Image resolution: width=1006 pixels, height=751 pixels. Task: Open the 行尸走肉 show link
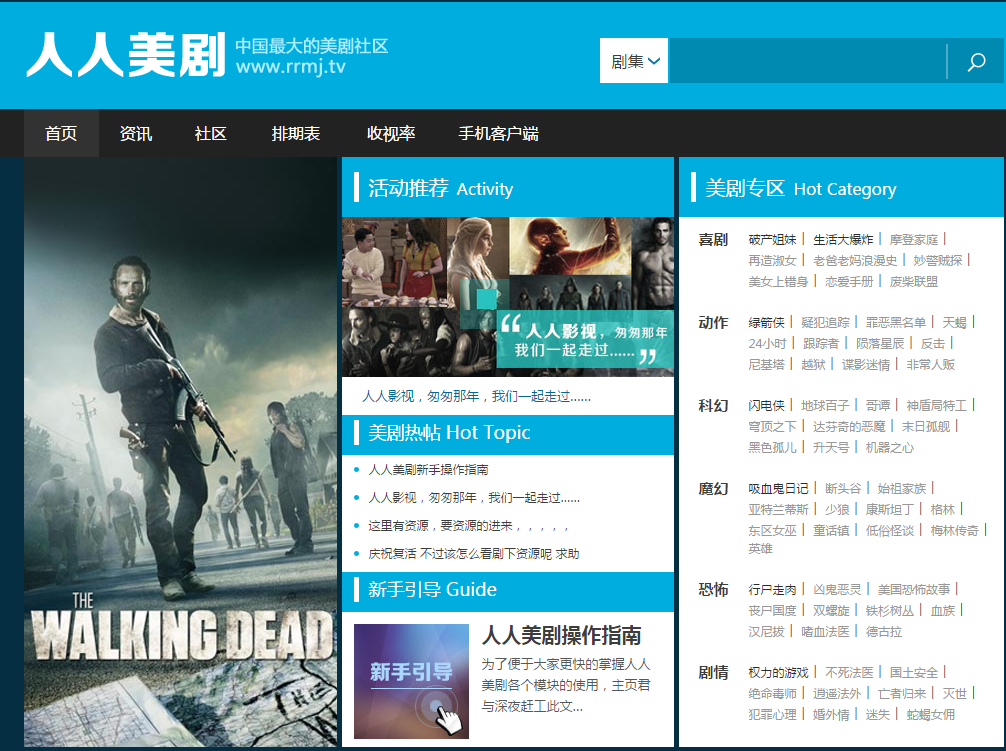click(772, 589)
